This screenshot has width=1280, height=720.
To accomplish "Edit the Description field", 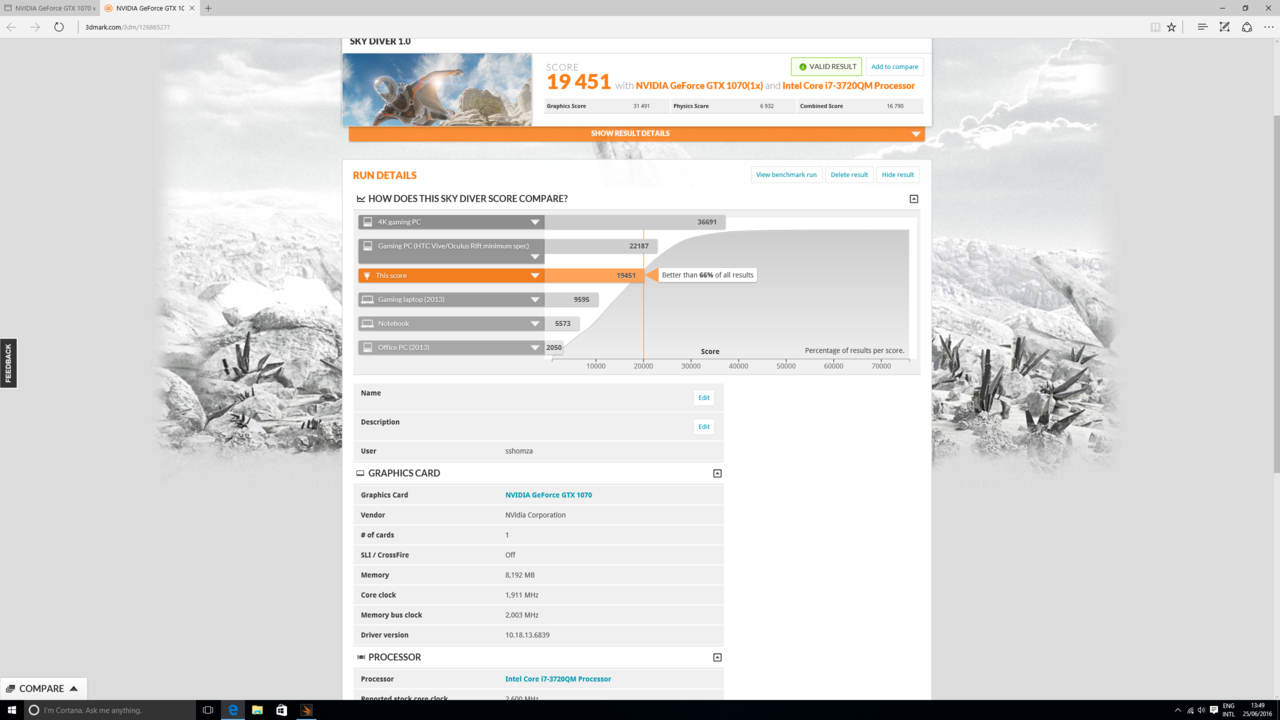I will (704, 426).
